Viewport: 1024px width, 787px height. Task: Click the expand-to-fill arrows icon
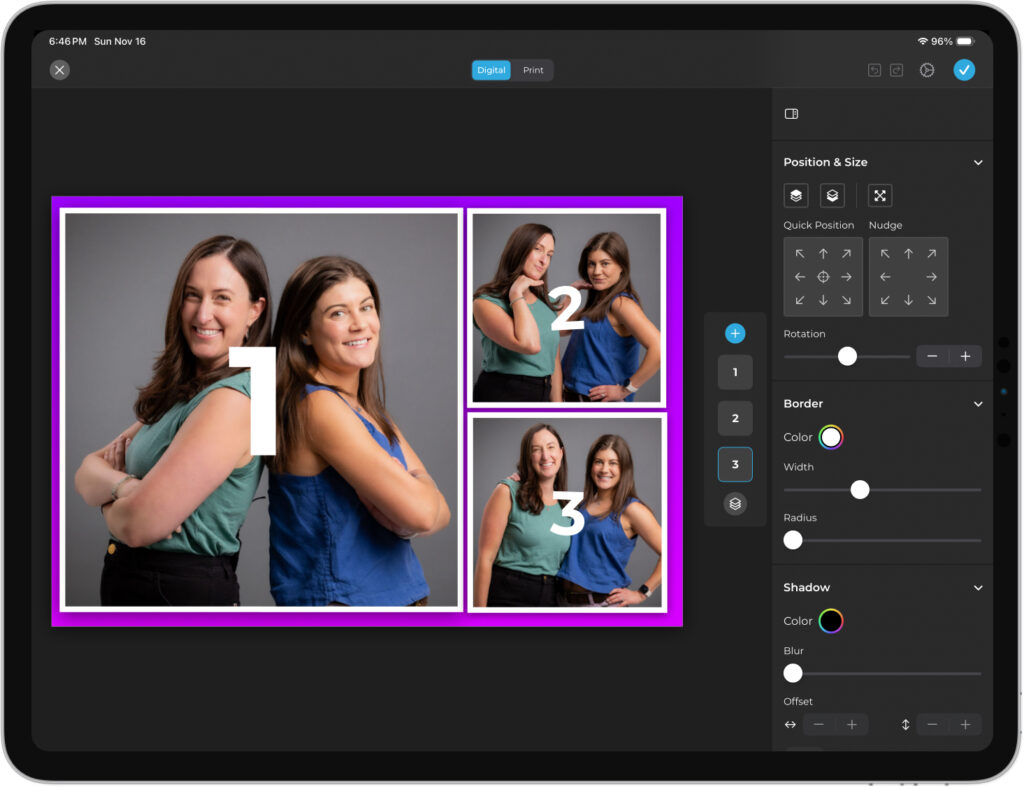pos(879,196)
